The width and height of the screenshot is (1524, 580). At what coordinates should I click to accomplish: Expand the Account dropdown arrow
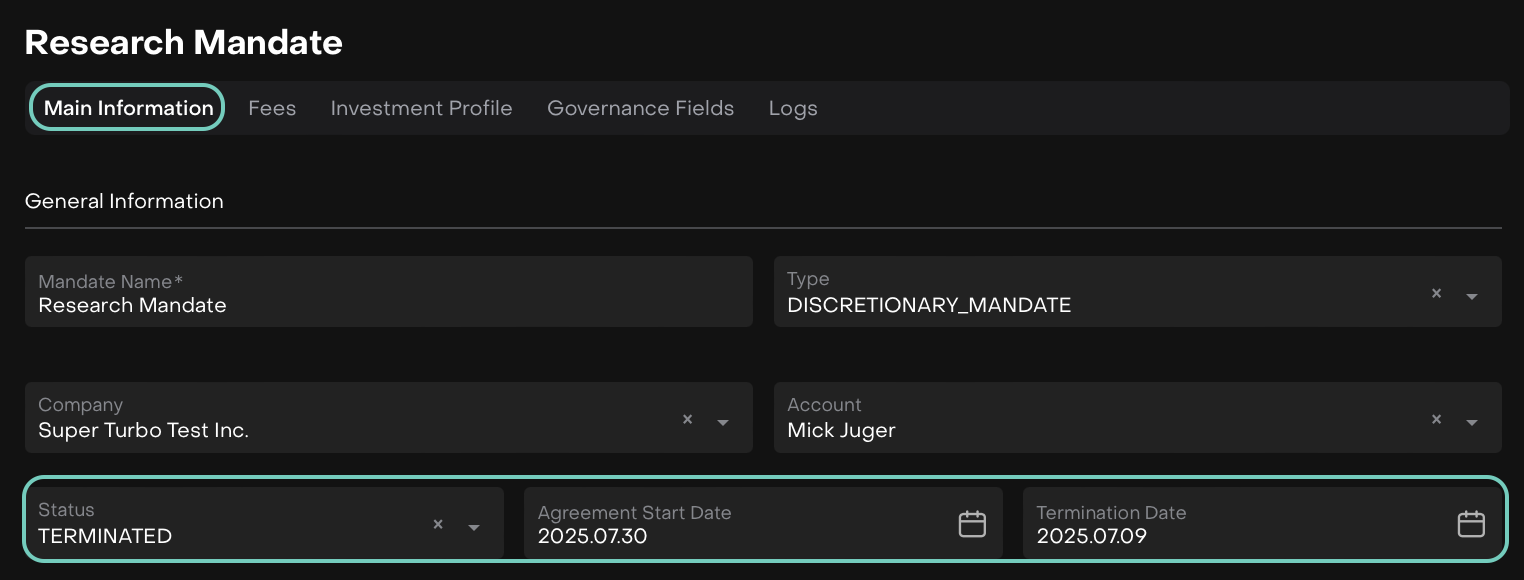click(x=1472, y=422)
